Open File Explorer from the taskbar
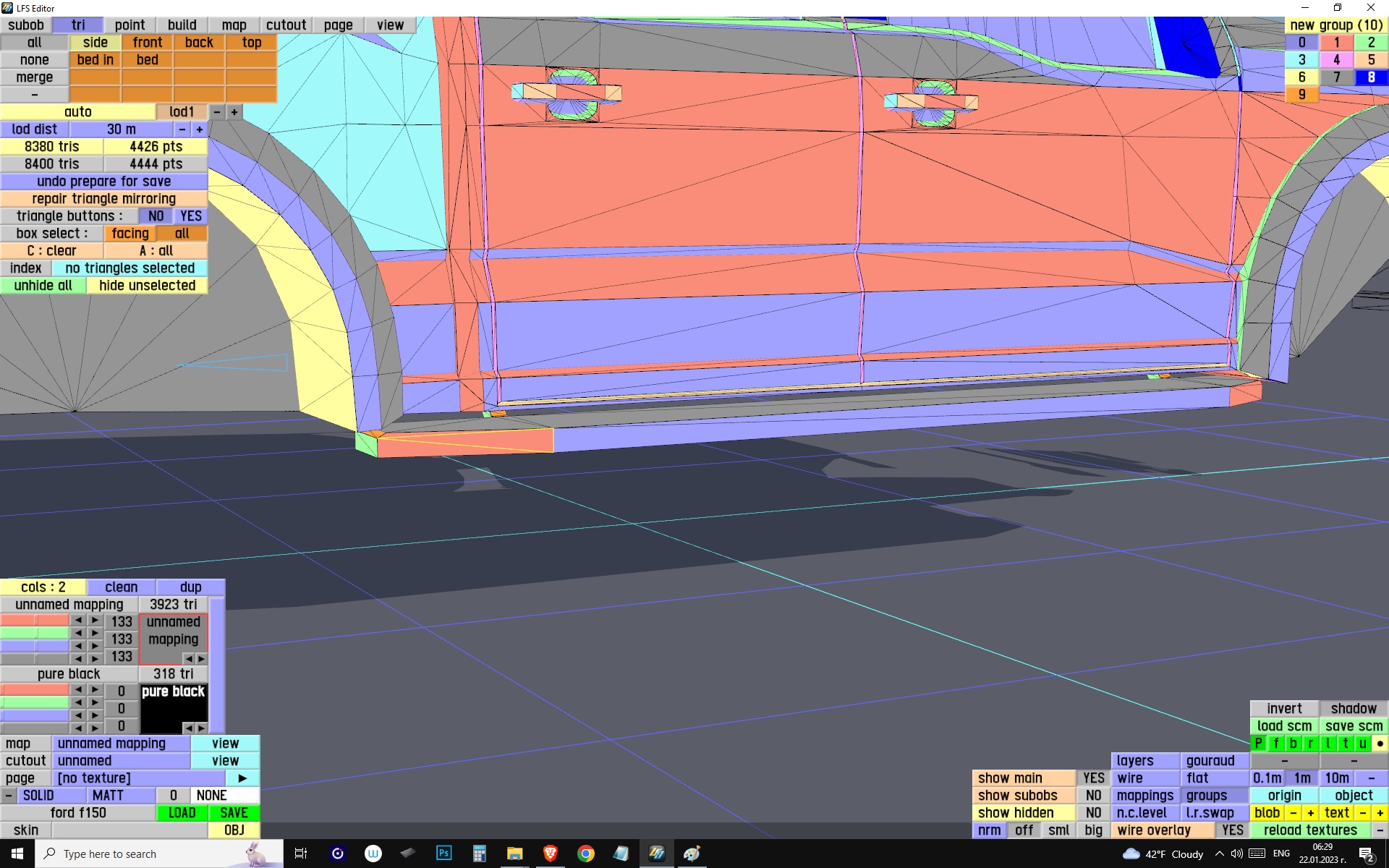 [514, 854]
